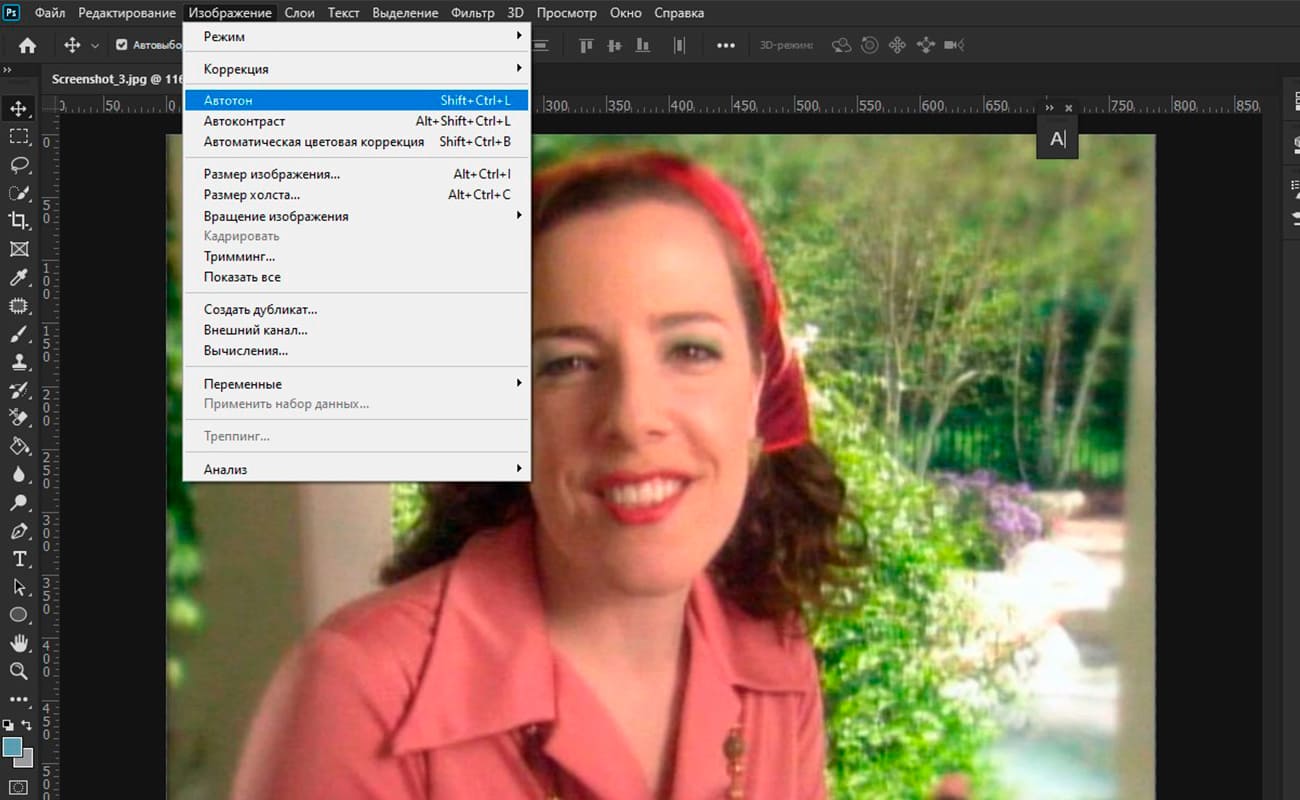The height and width of the screenshot is (800, 1300).
Task: Click the 3D video camera zoom icon
Action: tap(954, 45)
